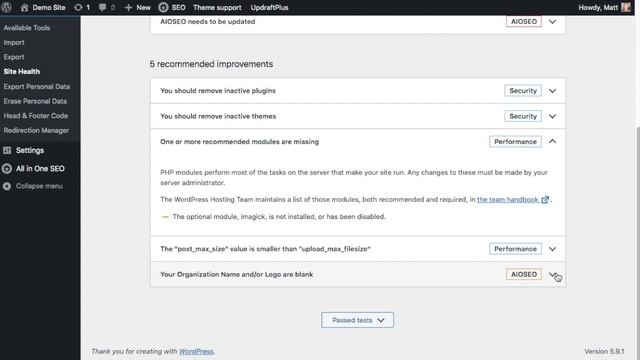The height and width of the screenshot is (360, 640).
Task: Click the AIOSEO badge on update row
Action: coord(524,22)
